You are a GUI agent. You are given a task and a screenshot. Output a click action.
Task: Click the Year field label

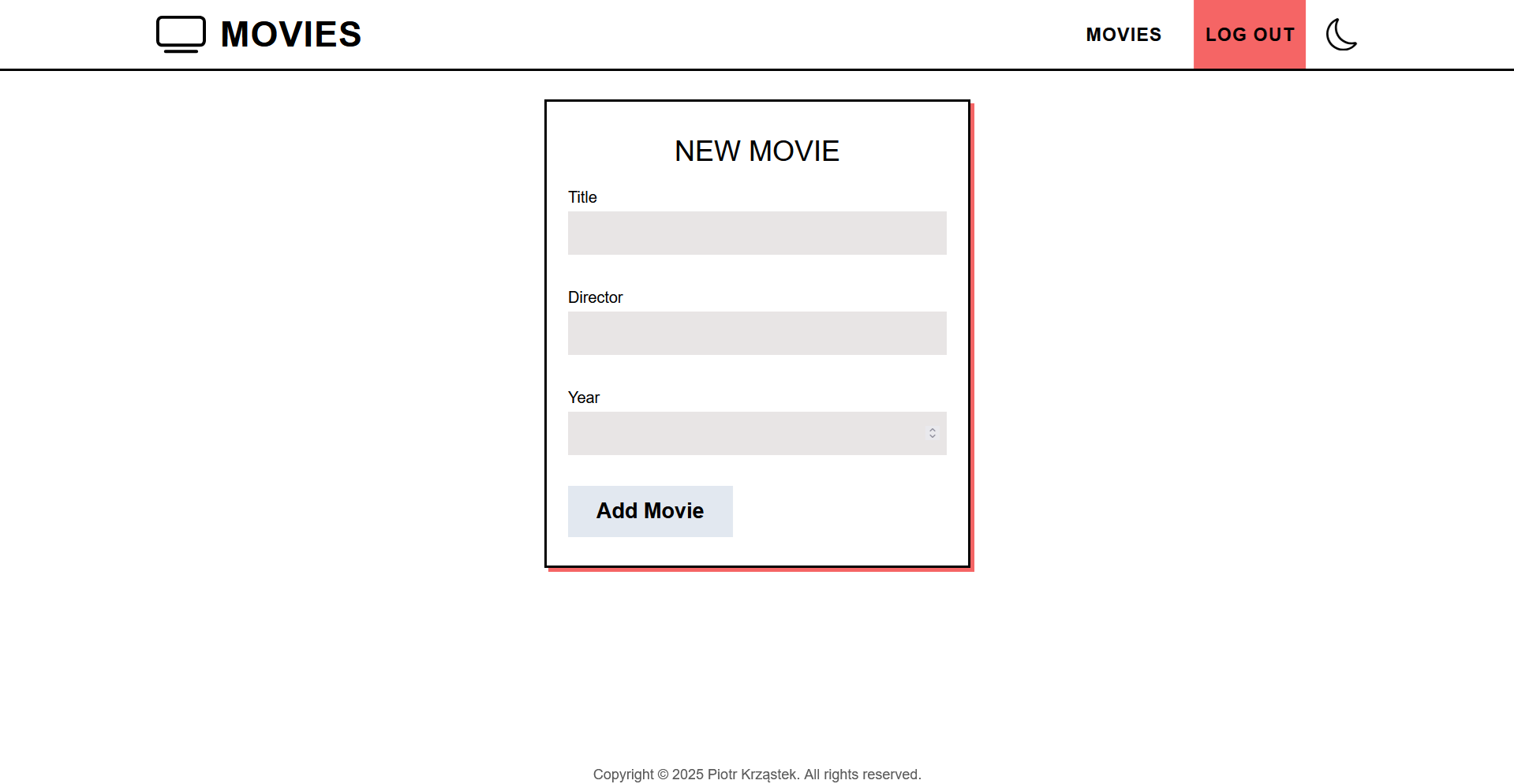pos(583,398)
